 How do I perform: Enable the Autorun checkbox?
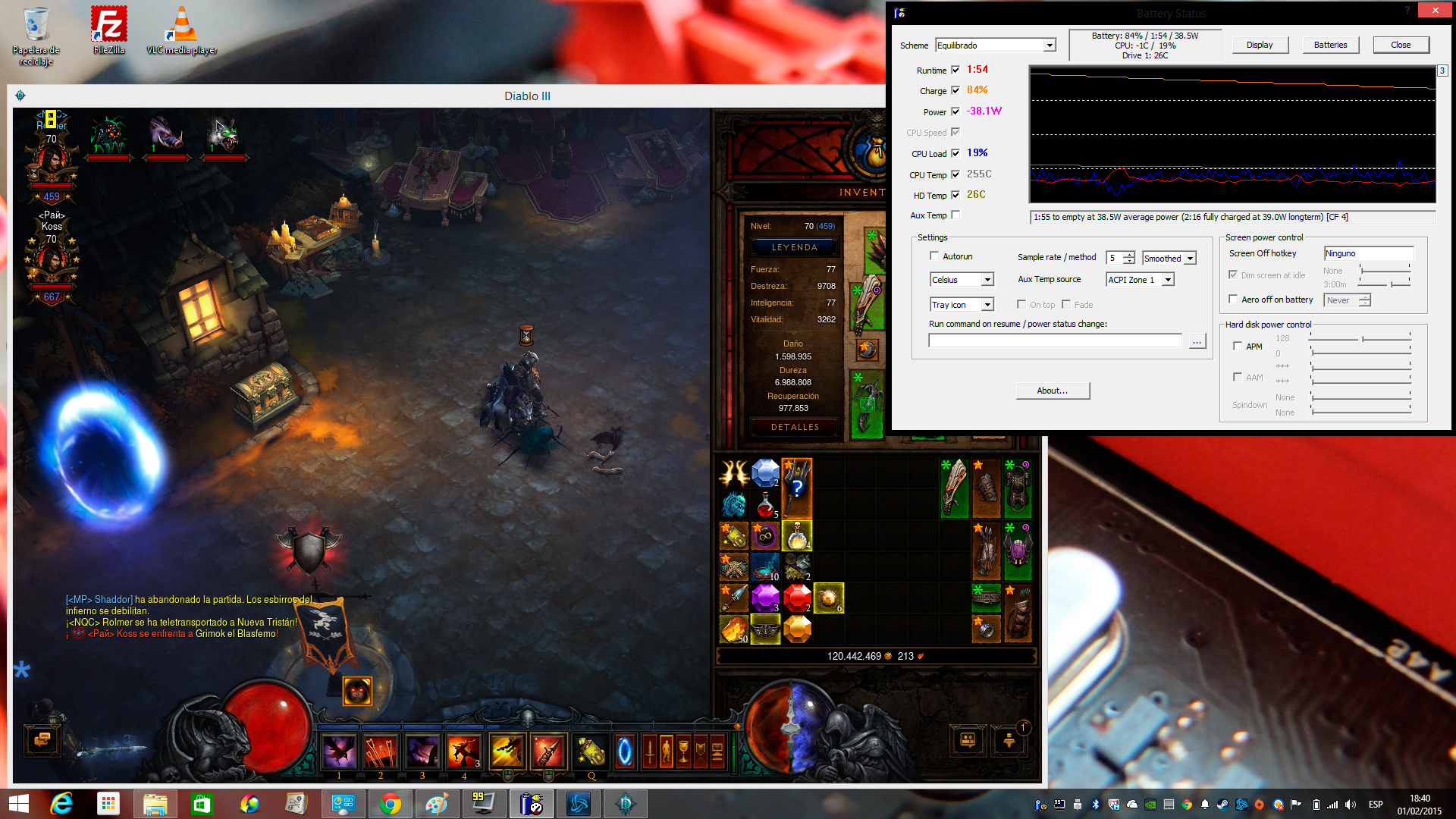pos(934,256)
